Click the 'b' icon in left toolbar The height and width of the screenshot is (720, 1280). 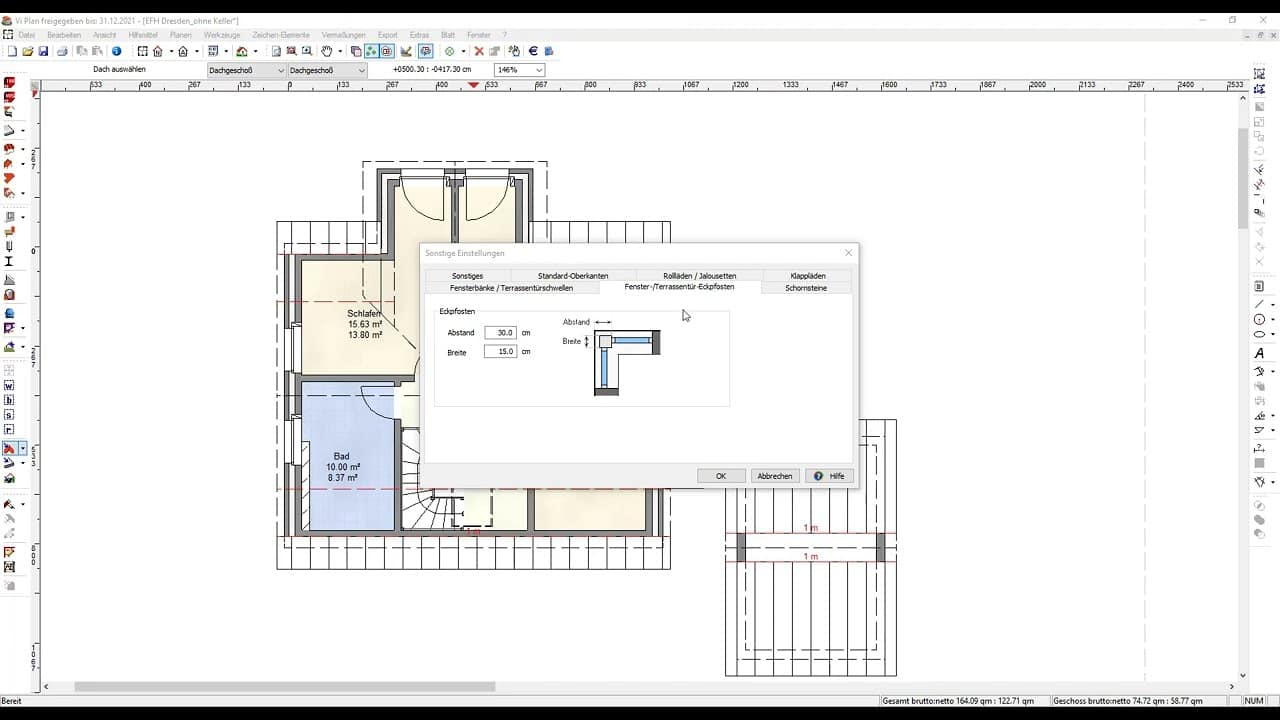point(9,400)
